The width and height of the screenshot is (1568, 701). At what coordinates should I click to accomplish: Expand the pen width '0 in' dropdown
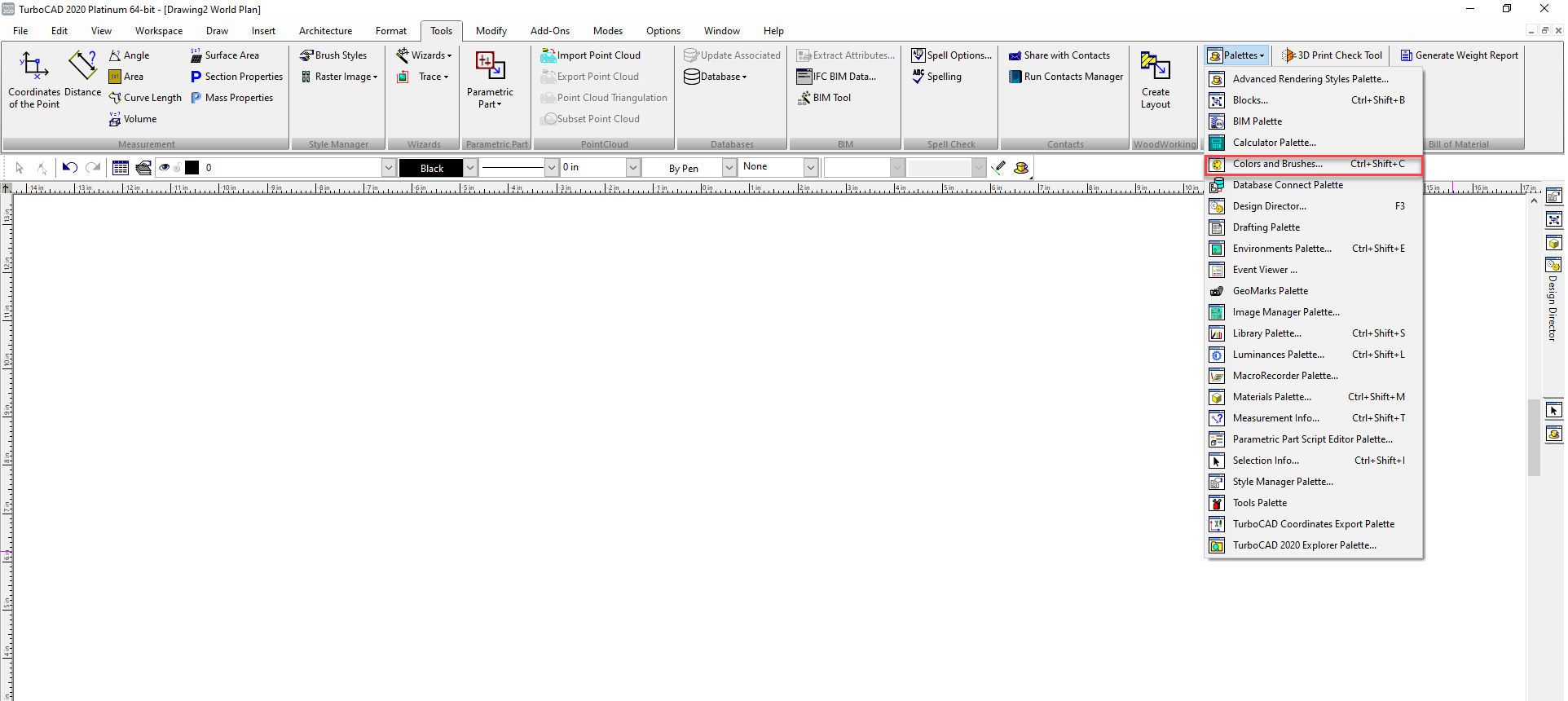[632, 168]
